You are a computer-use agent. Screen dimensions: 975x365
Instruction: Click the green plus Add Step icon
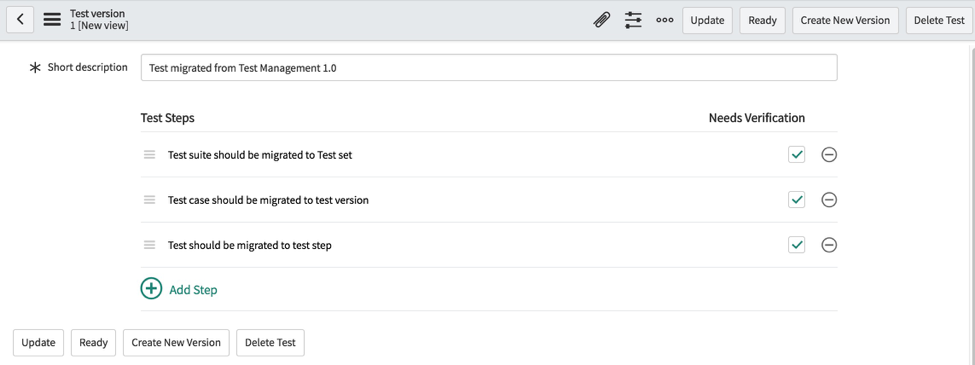click(x=150, y=289)
